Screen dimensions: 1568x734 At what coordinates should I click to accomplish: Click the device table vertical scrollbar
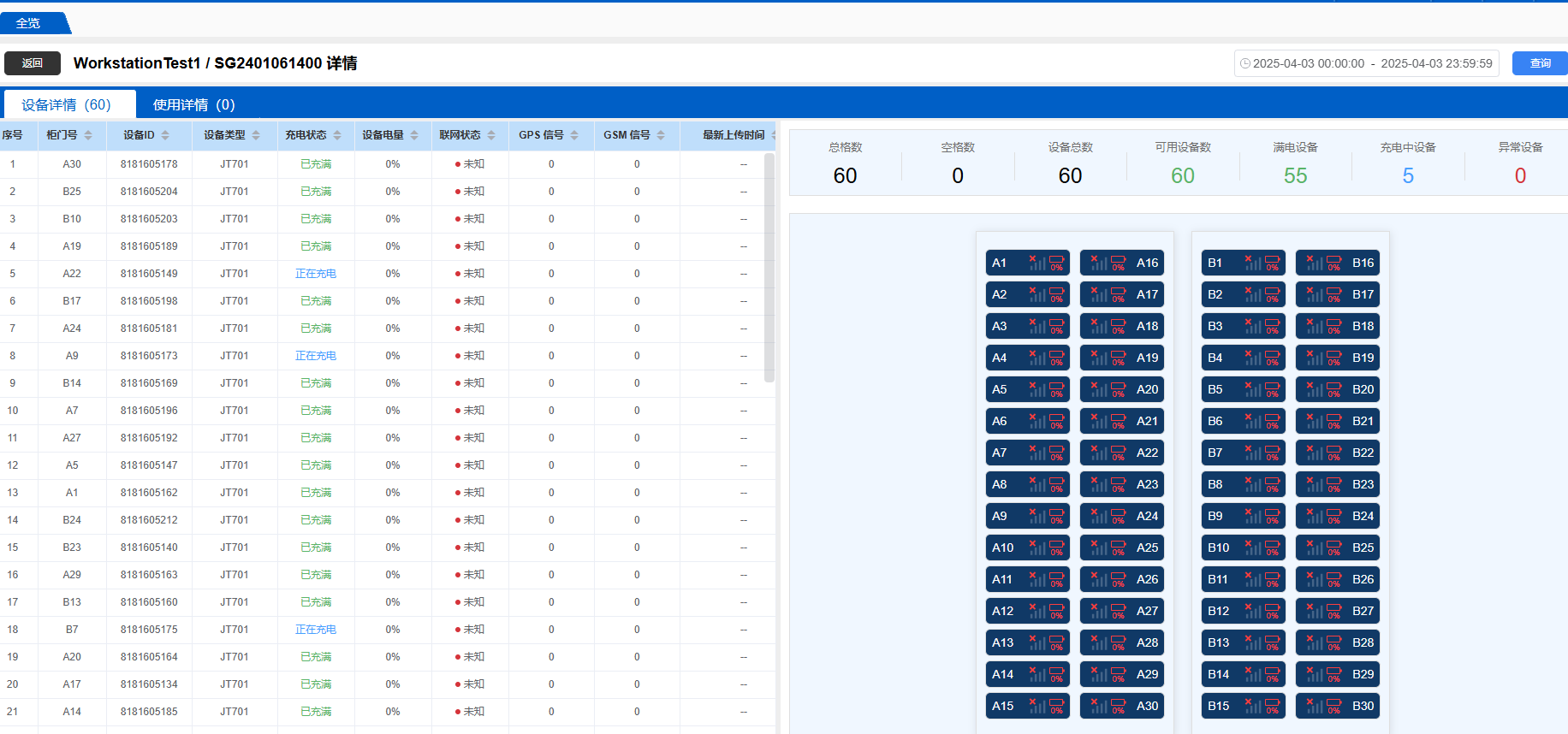[x=769, y=267]
